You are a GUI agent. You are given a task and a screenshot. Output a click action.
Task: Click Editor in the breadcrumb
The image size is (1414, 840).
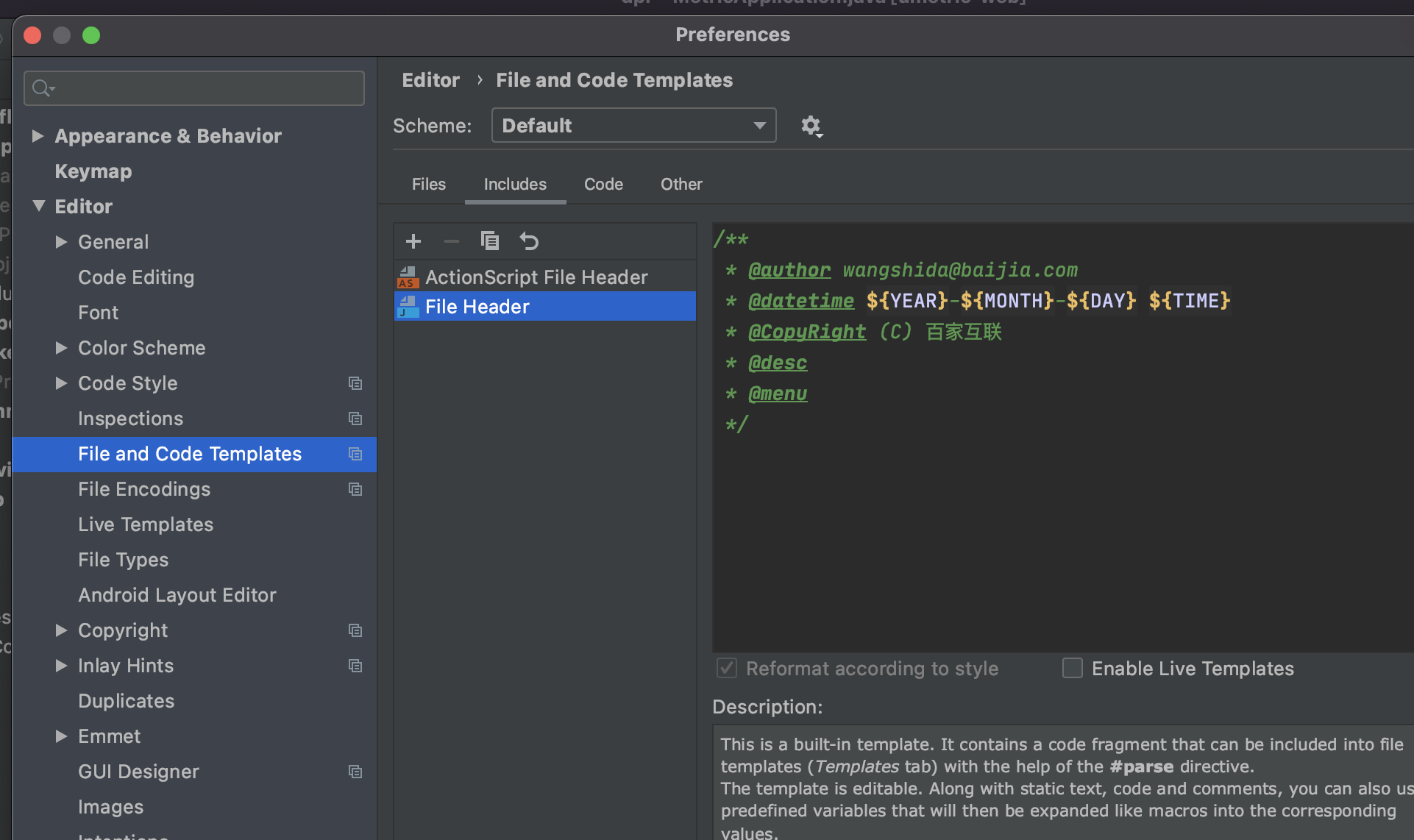430,80
